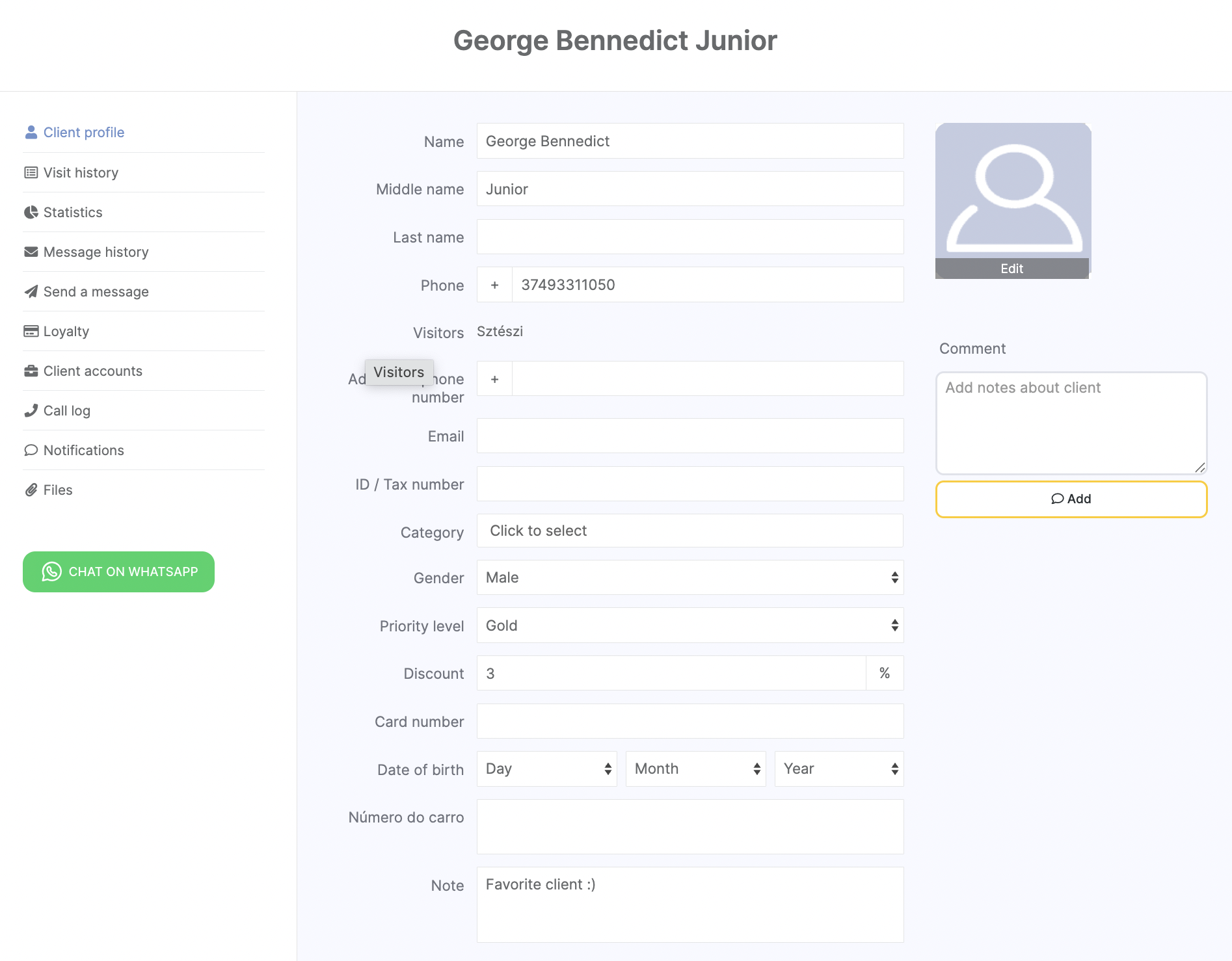Viewport: 1232px width, 961px height.
Task: Click the Send a message paper-plane icon
Action: tap(31, 292)
